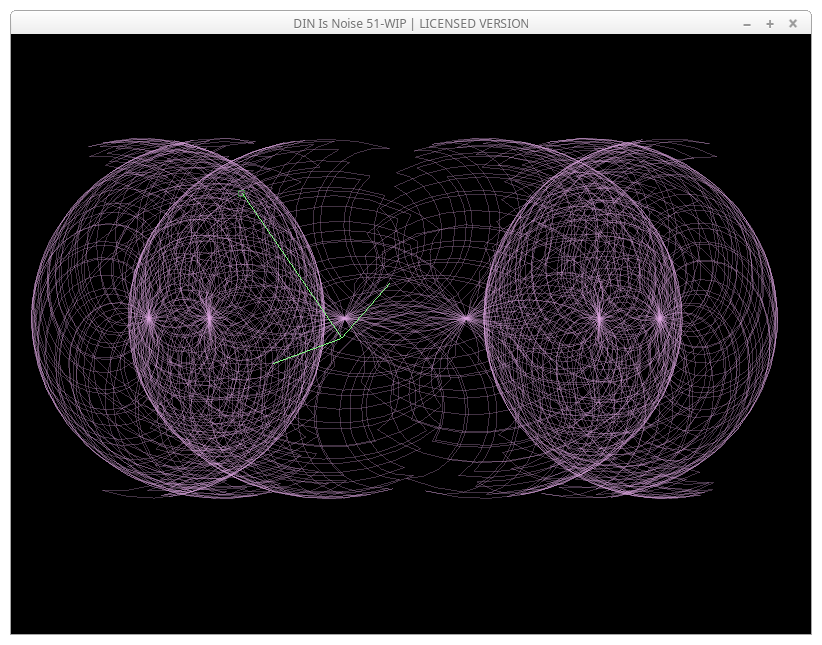Click the central purple convergence point of the pattern
Image resolution: width=822 pixels, height=645 pixels.
(x=465, y=319)
